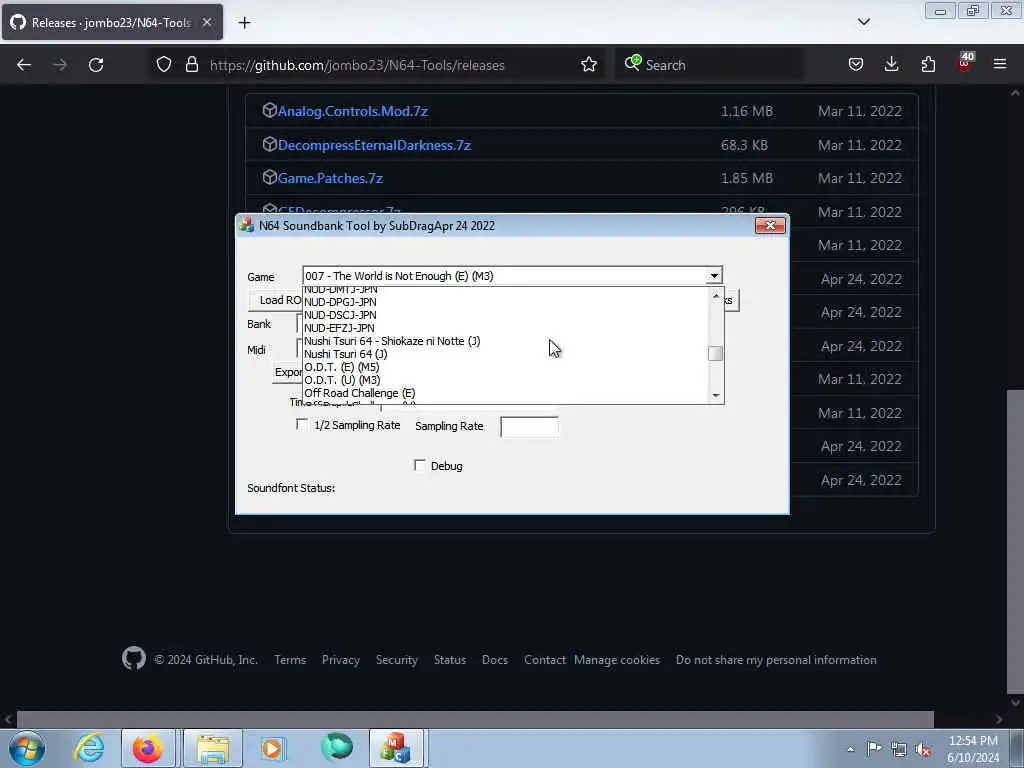Click the Firefox Search box
The image size is (1024, 768).
pos(709,65)
